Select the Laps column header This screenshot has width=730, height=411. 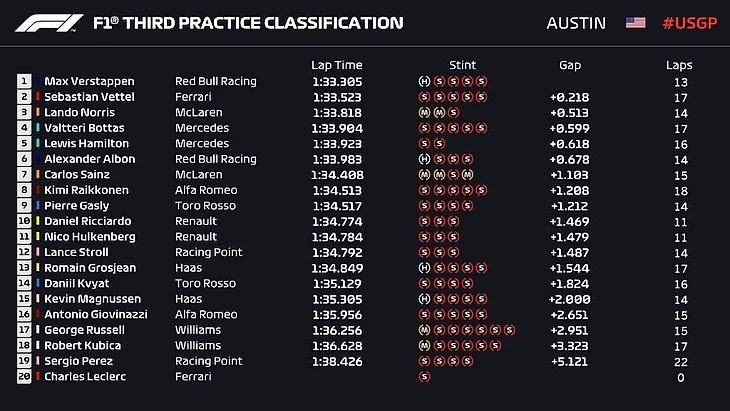click(679, 65)
